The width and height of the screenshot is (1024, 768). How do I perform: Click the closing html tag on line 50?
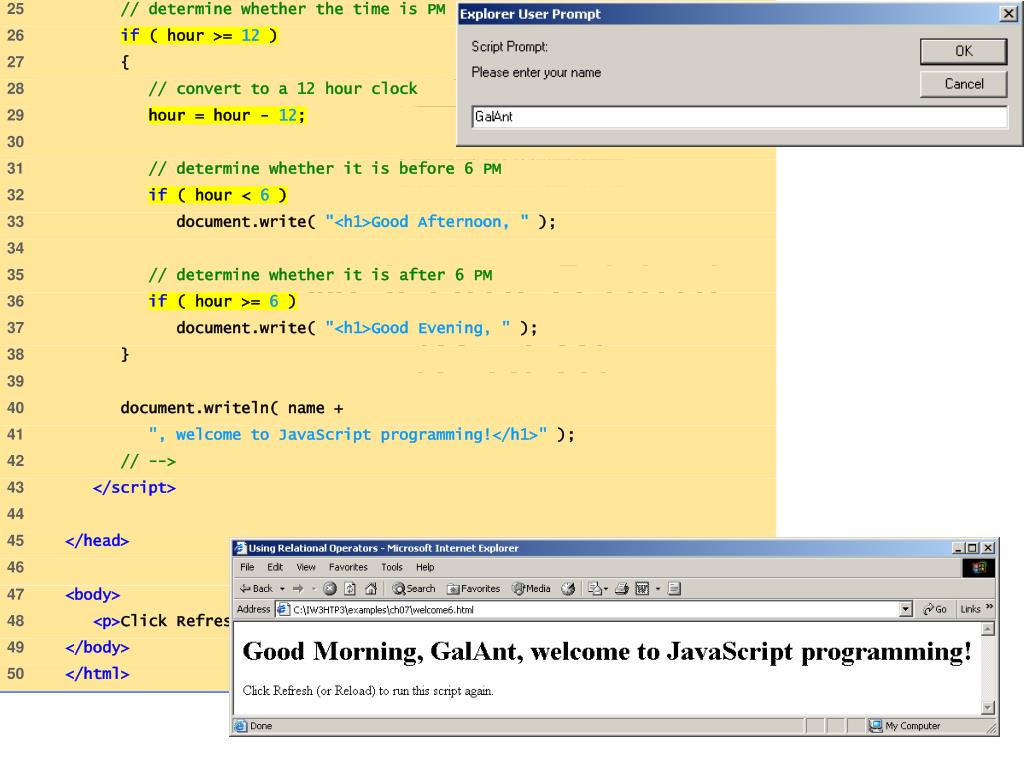97,673
